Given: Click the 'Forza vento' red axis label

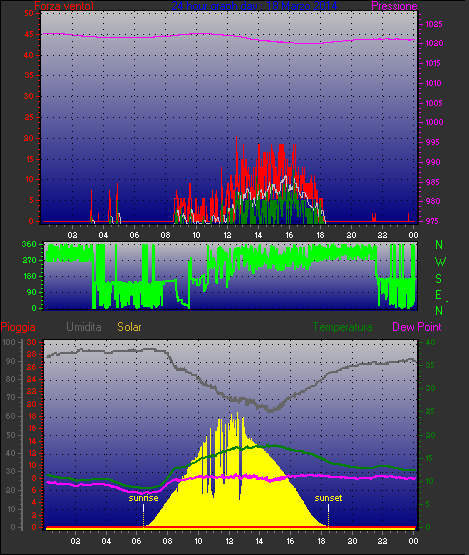Looking at the screenshot, I should click(x=64, y=6).
